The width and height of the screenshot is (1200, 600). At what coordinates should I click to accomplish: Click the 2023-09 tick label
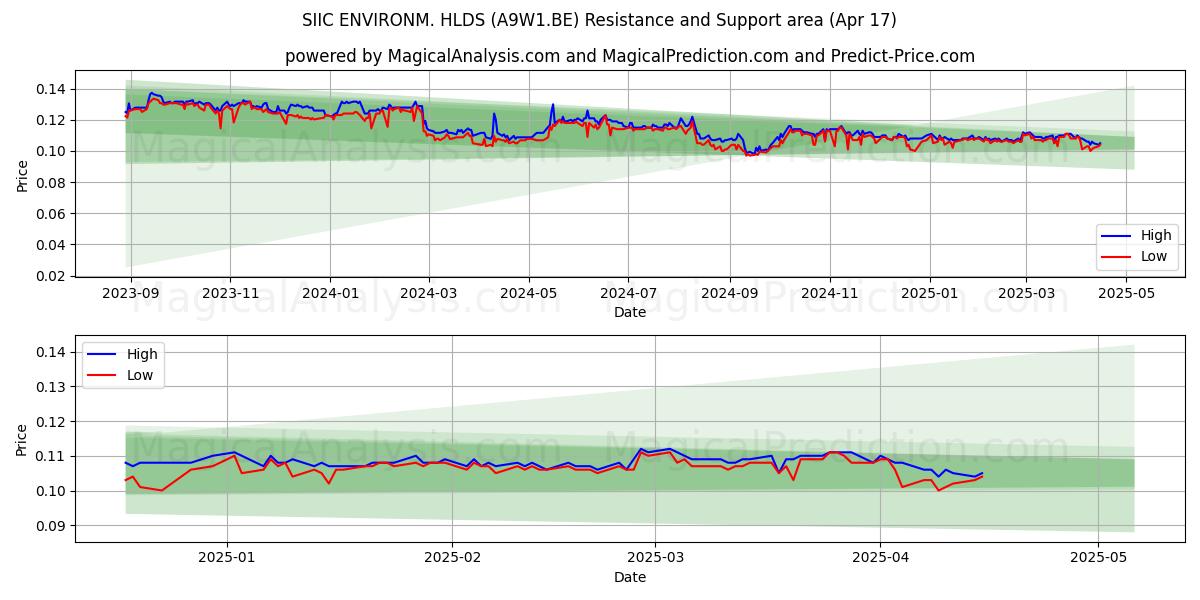[131, 293]
